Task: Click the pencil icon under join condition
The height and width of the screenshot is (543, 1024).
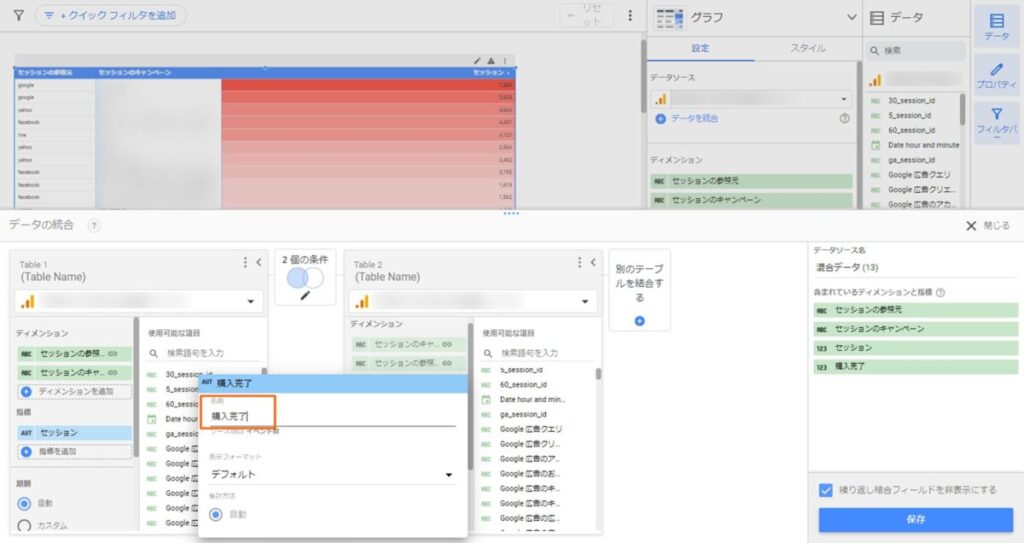Action: pos(305,296)
